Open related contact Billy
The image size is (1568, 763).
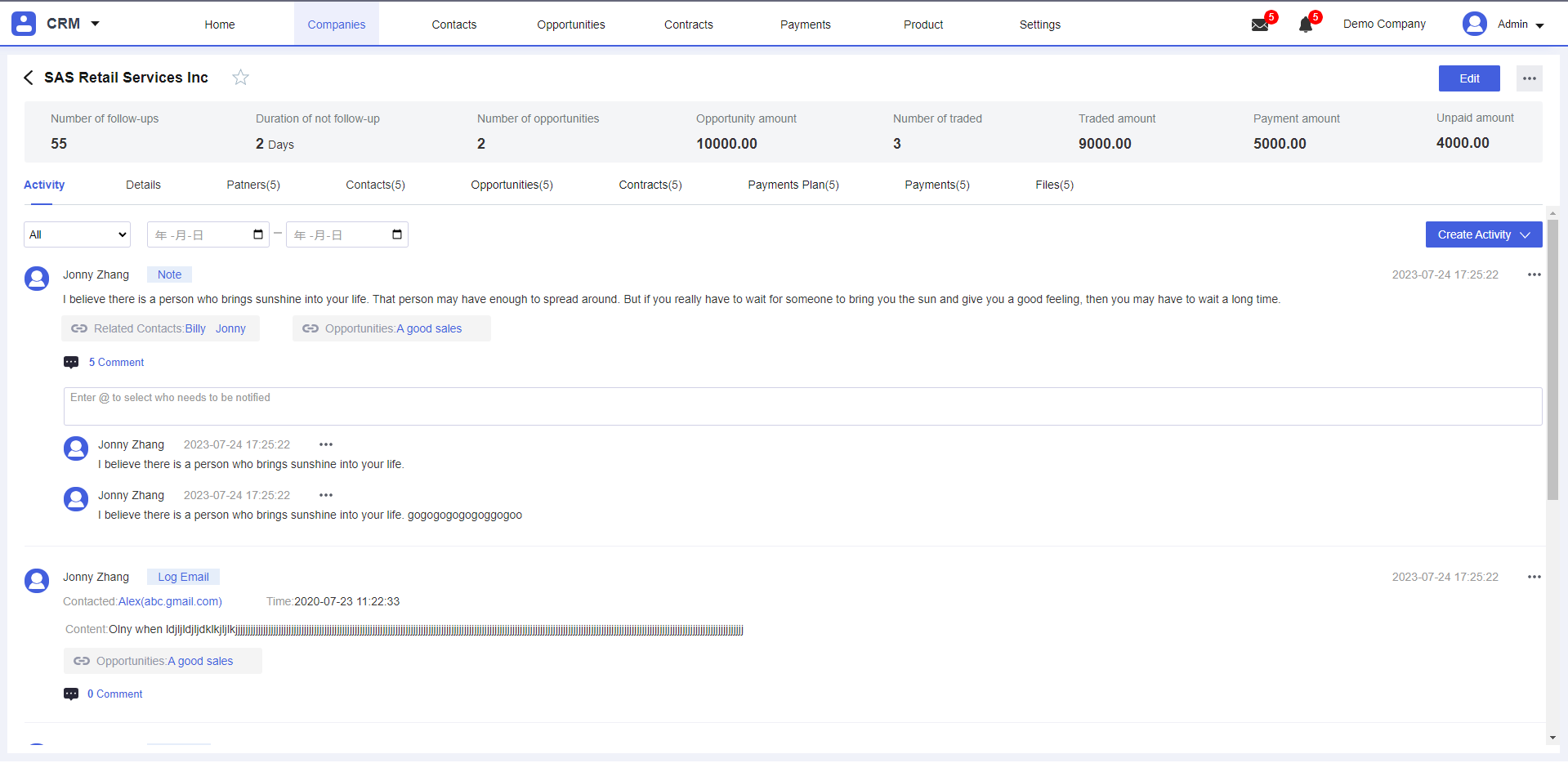195,328
